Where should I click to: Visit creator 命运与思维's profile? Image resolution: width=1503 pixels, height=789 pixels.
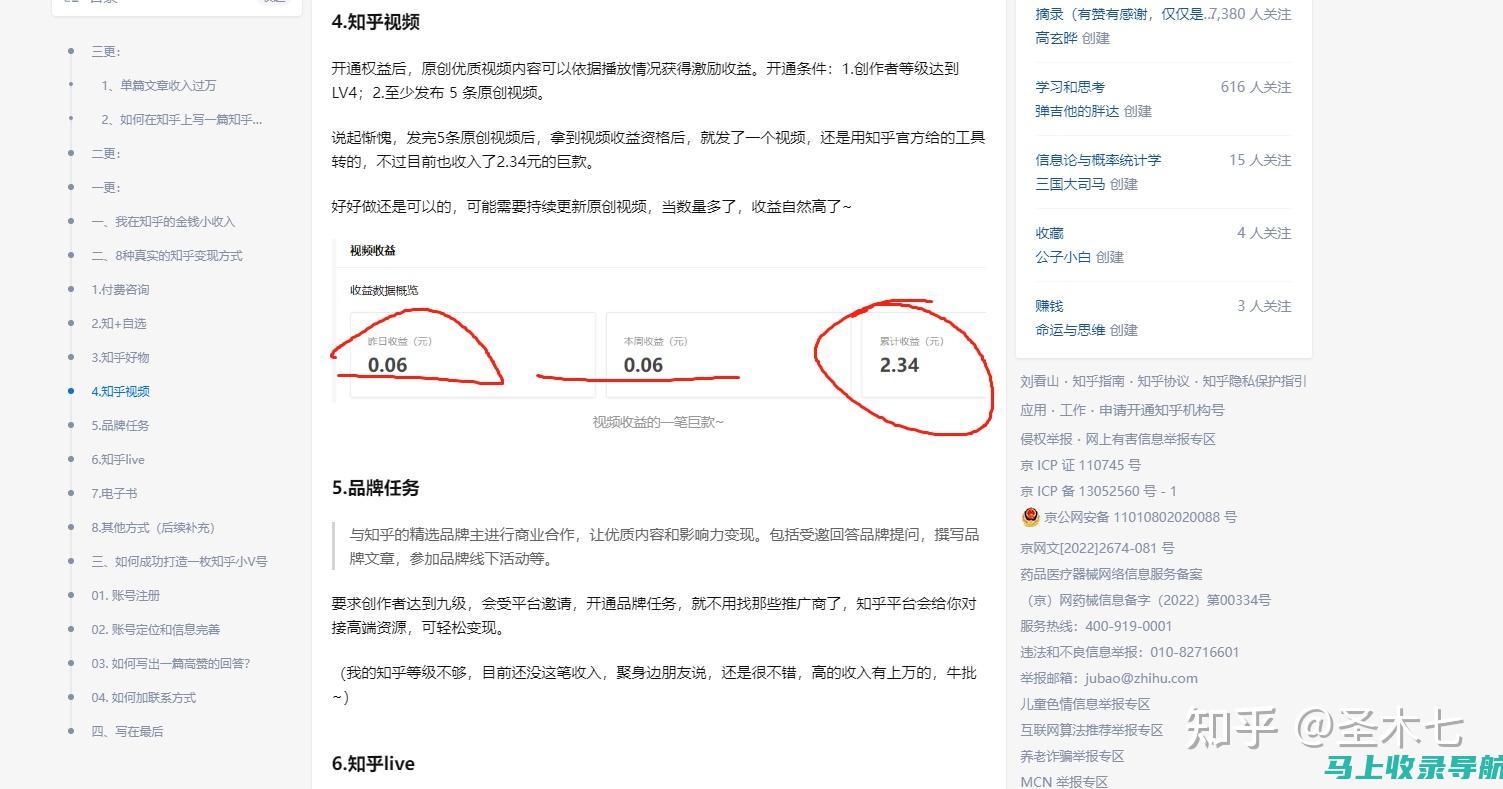1070,330
